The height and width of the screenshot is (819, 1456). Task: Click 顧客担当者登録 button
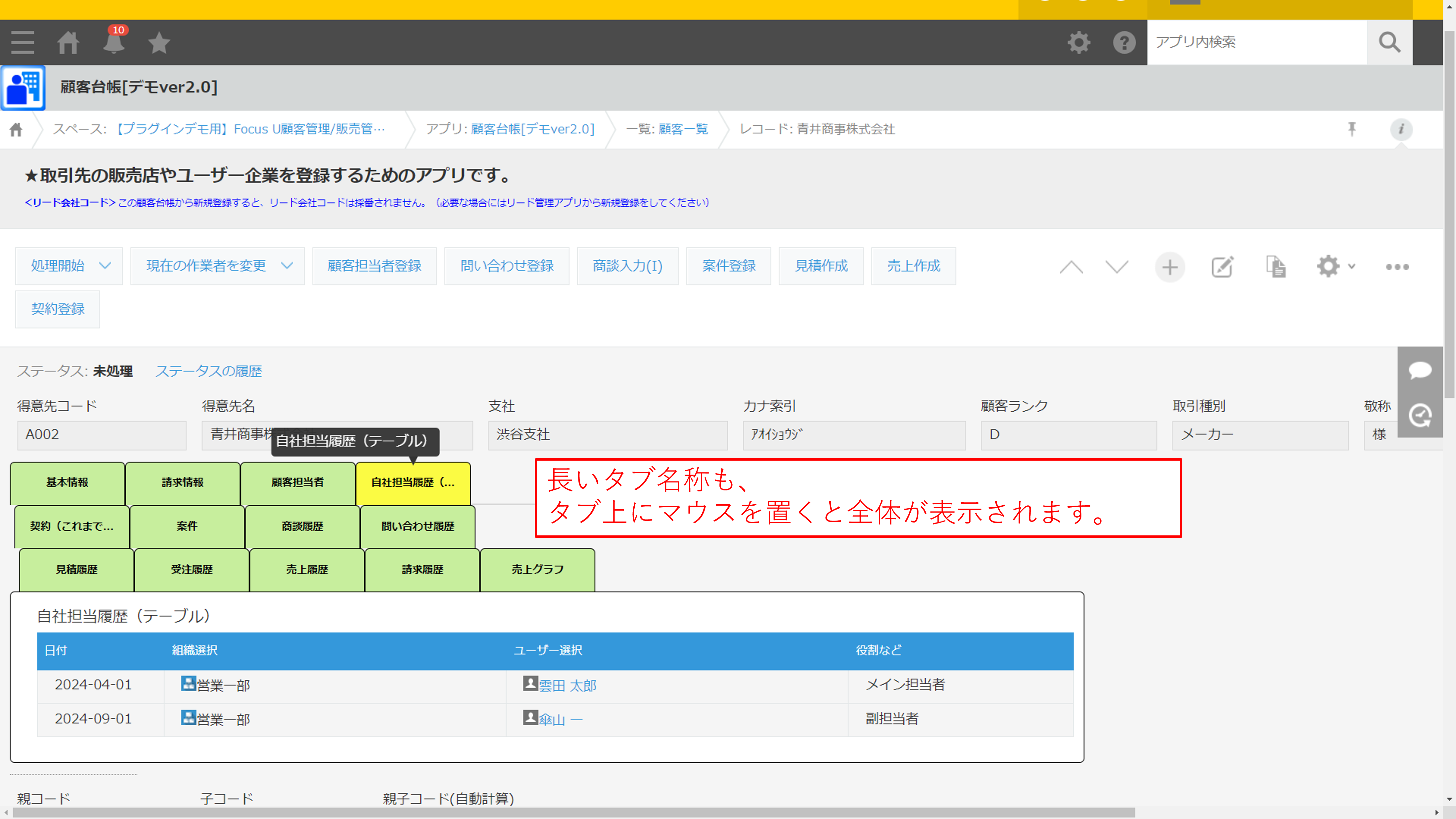click(x=374, y=266)
